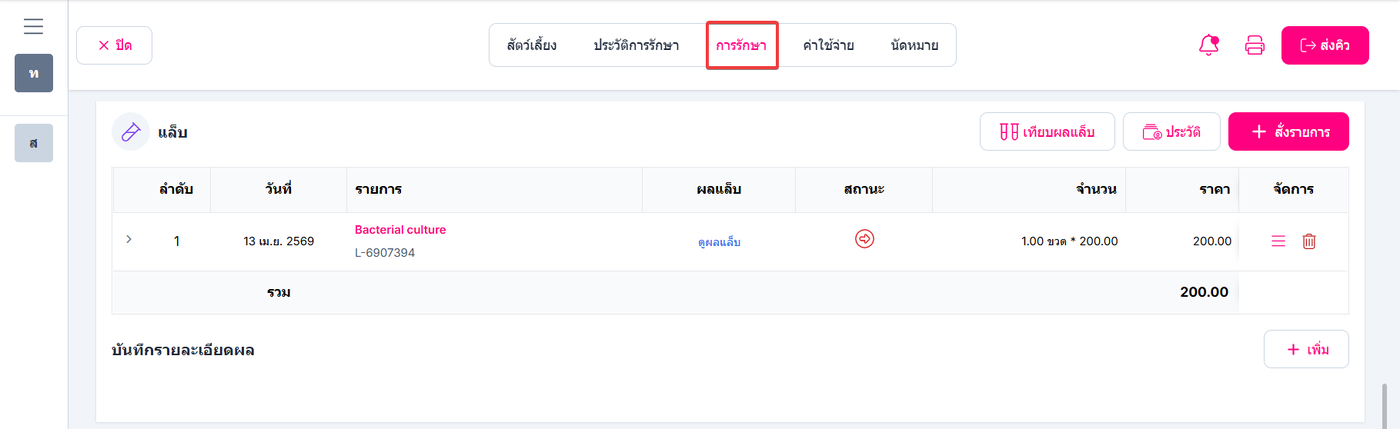
Task: Click the notification bell icon
Action: (1209, 45)
